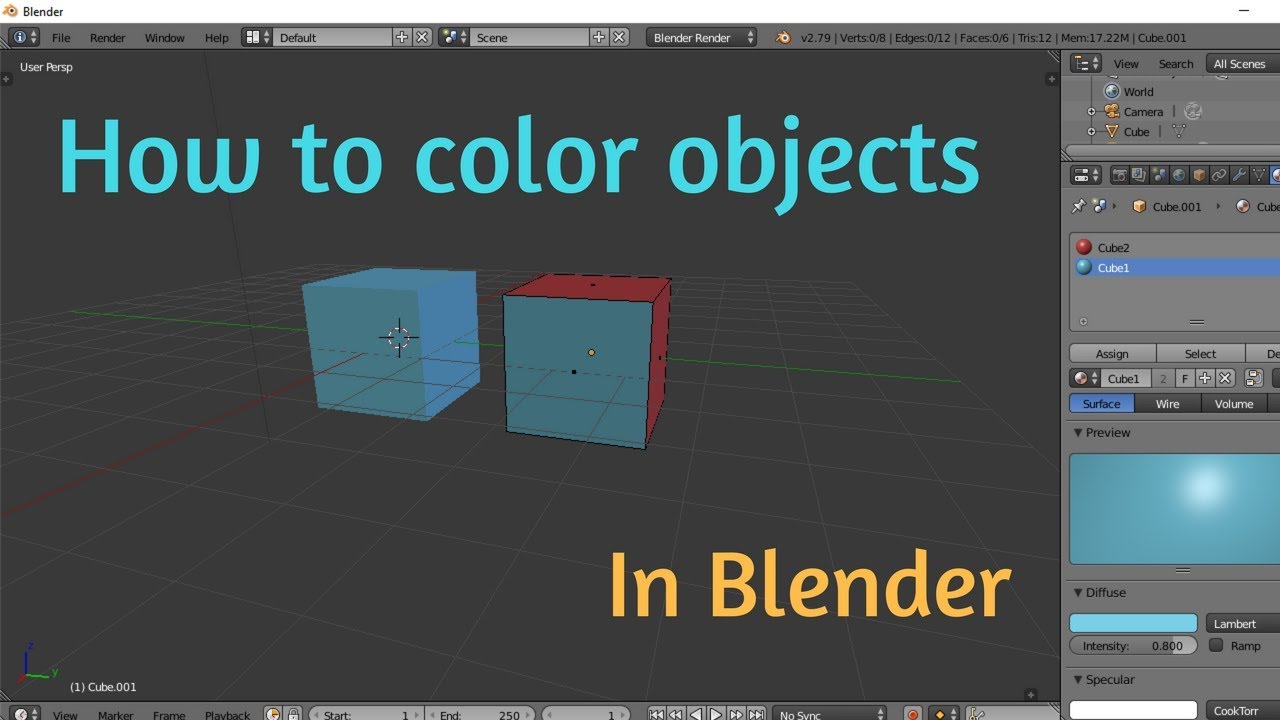Switch material type to Volume
This screenshot has height=720, width=1280.
click(1234, 403)
